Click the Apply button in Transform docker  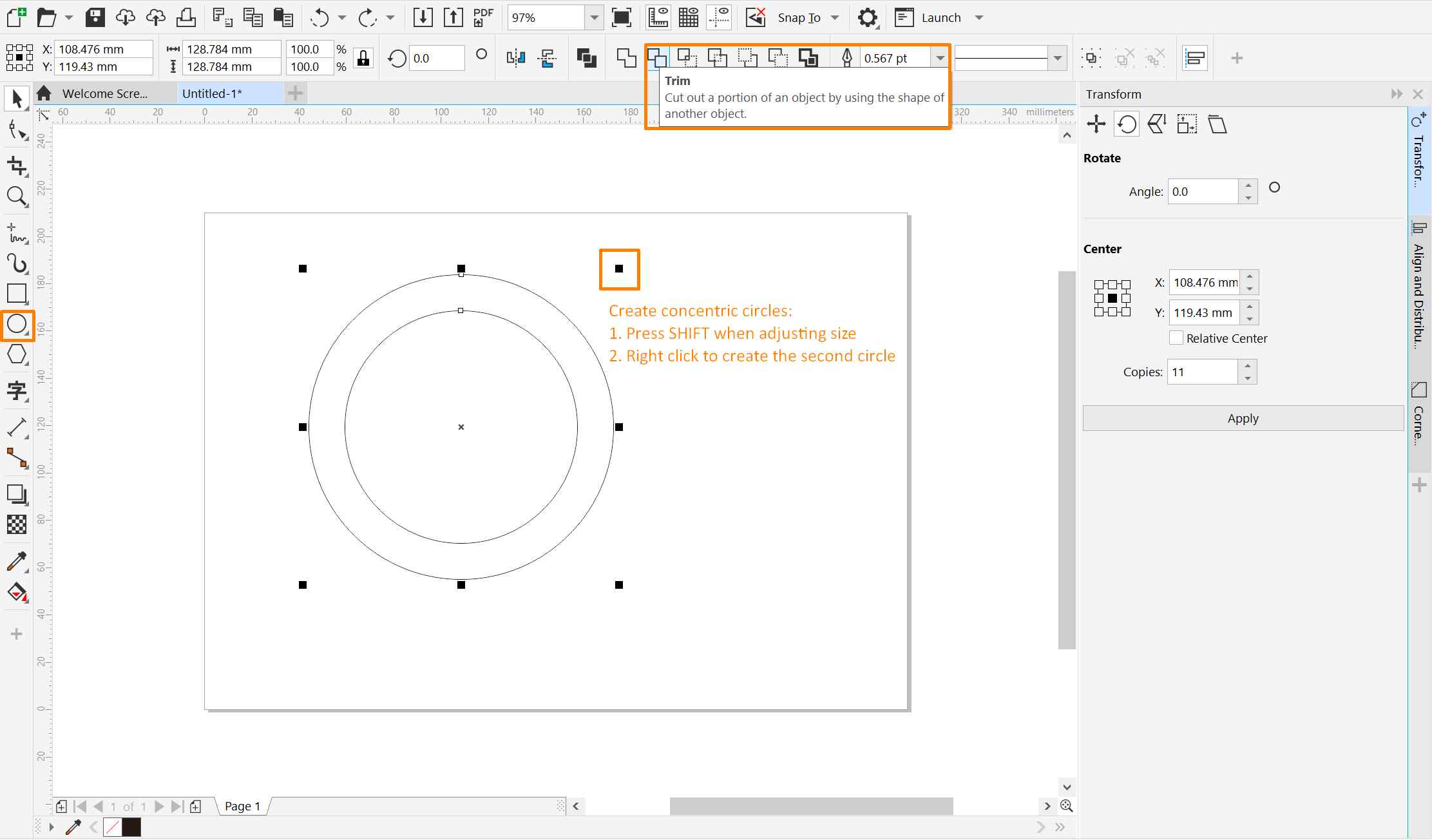click(x=1242, y=417)
